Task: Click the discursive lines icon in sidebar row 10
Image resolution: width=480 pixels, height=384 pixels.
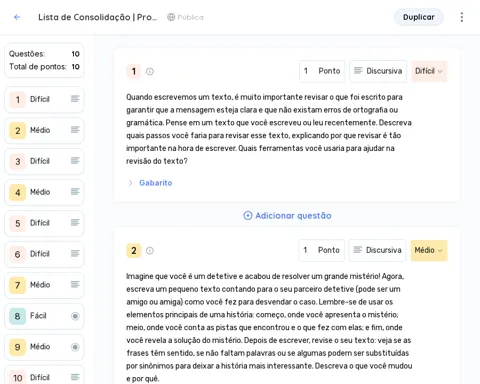Action: click(x=75, y=377)
